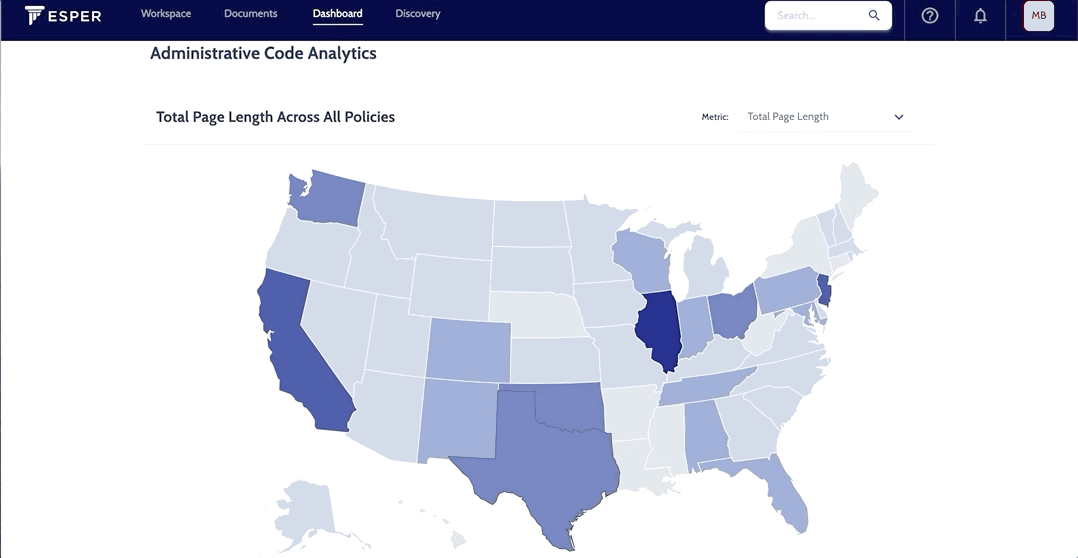The height and width of the screenshot is (558, 1078).
Task: Pick Ohio on the map
Action: point(731,315)
